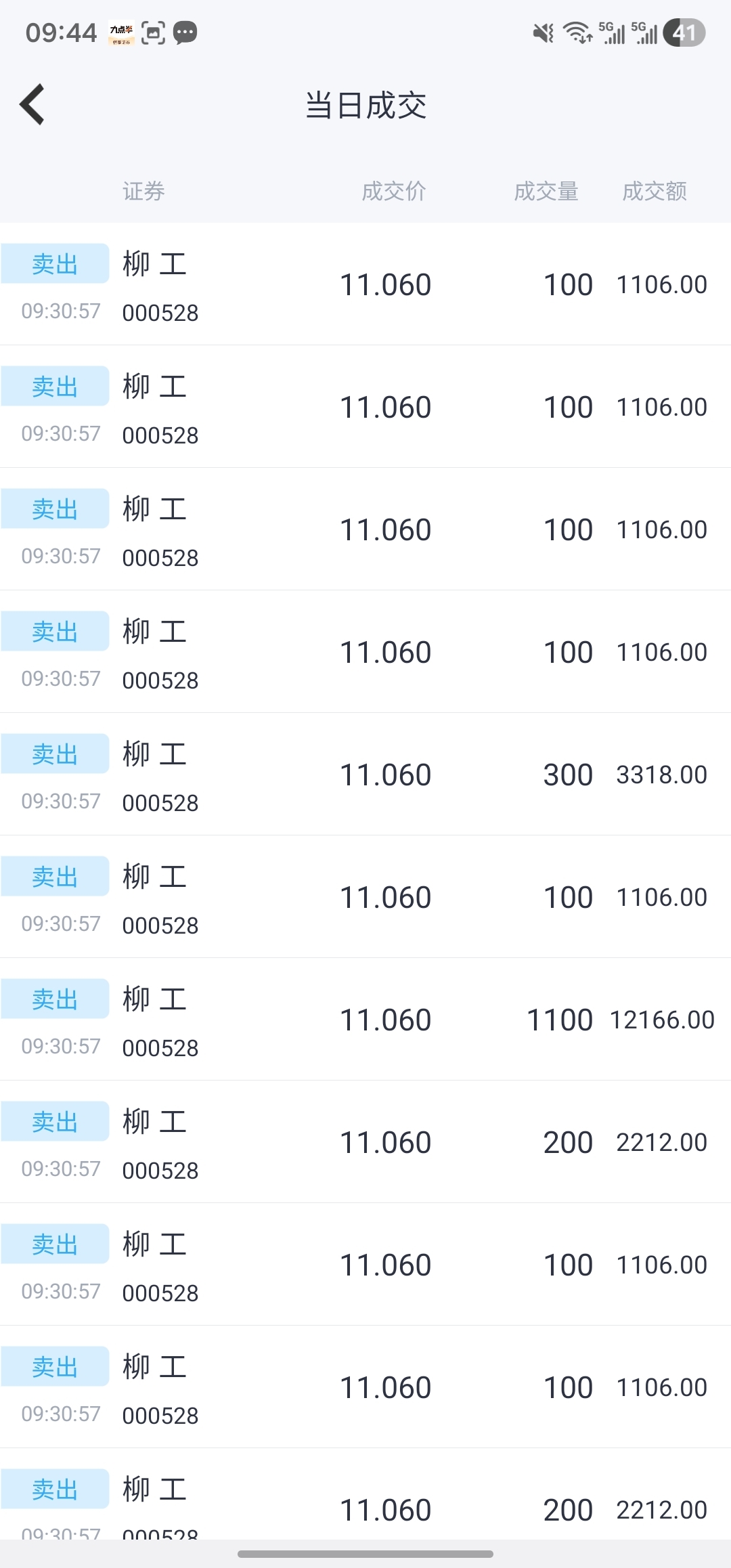The width and height of the screenshot is (731, 1568).
Task: Tap the 1100 volume value
Action: point(560,1020)
